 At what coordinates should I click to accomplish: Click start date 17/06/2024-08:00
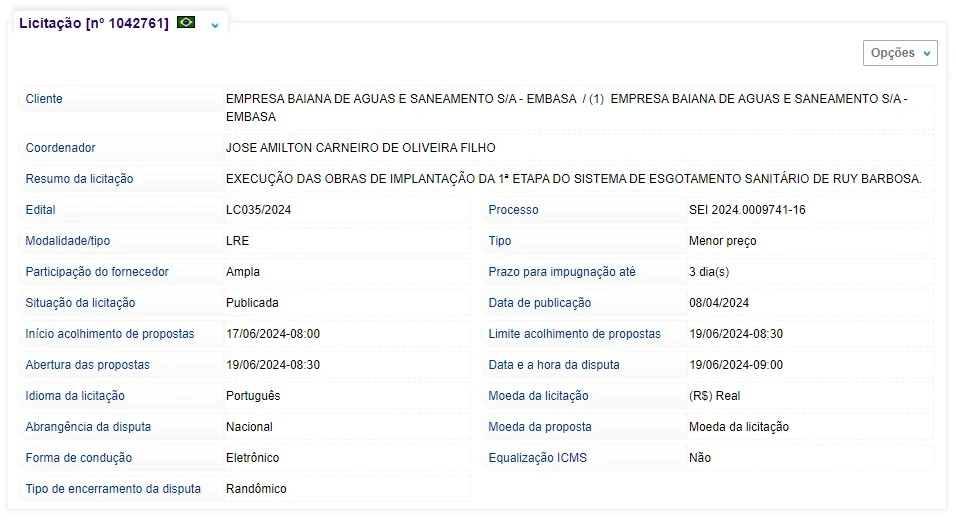coord(273,334)
